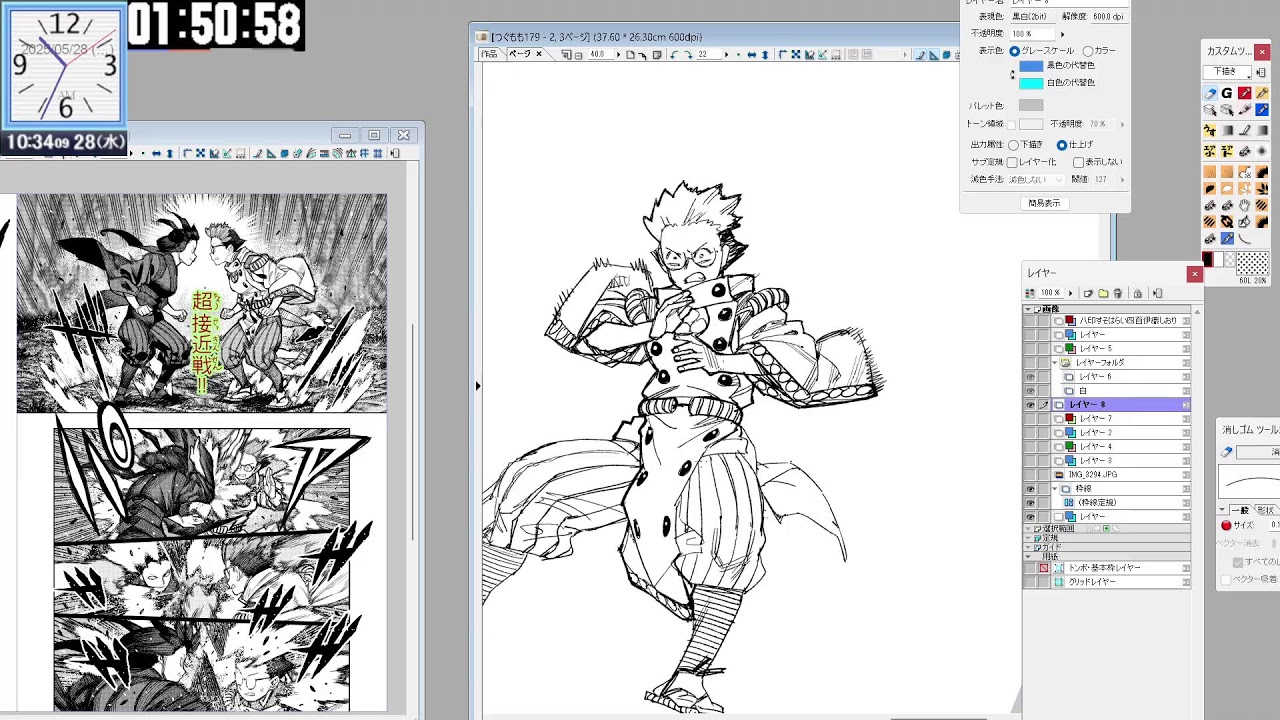
Task: Click the rotation angle field showing 22
Action: pos(707,55)
